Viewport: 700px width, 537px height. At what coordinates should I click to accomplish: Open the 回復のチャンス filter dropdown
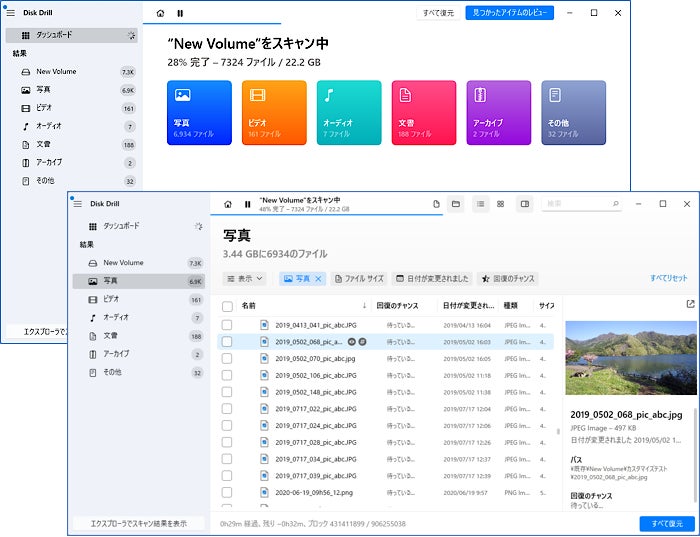pos(508,279)
